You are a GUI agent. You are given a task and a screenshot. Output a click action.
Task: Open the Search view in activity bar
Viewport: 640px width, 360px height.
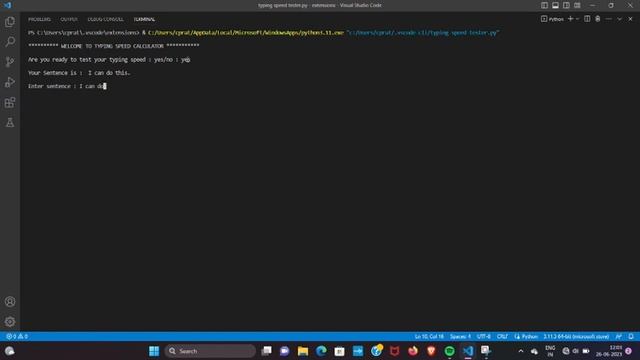[10, 42]
